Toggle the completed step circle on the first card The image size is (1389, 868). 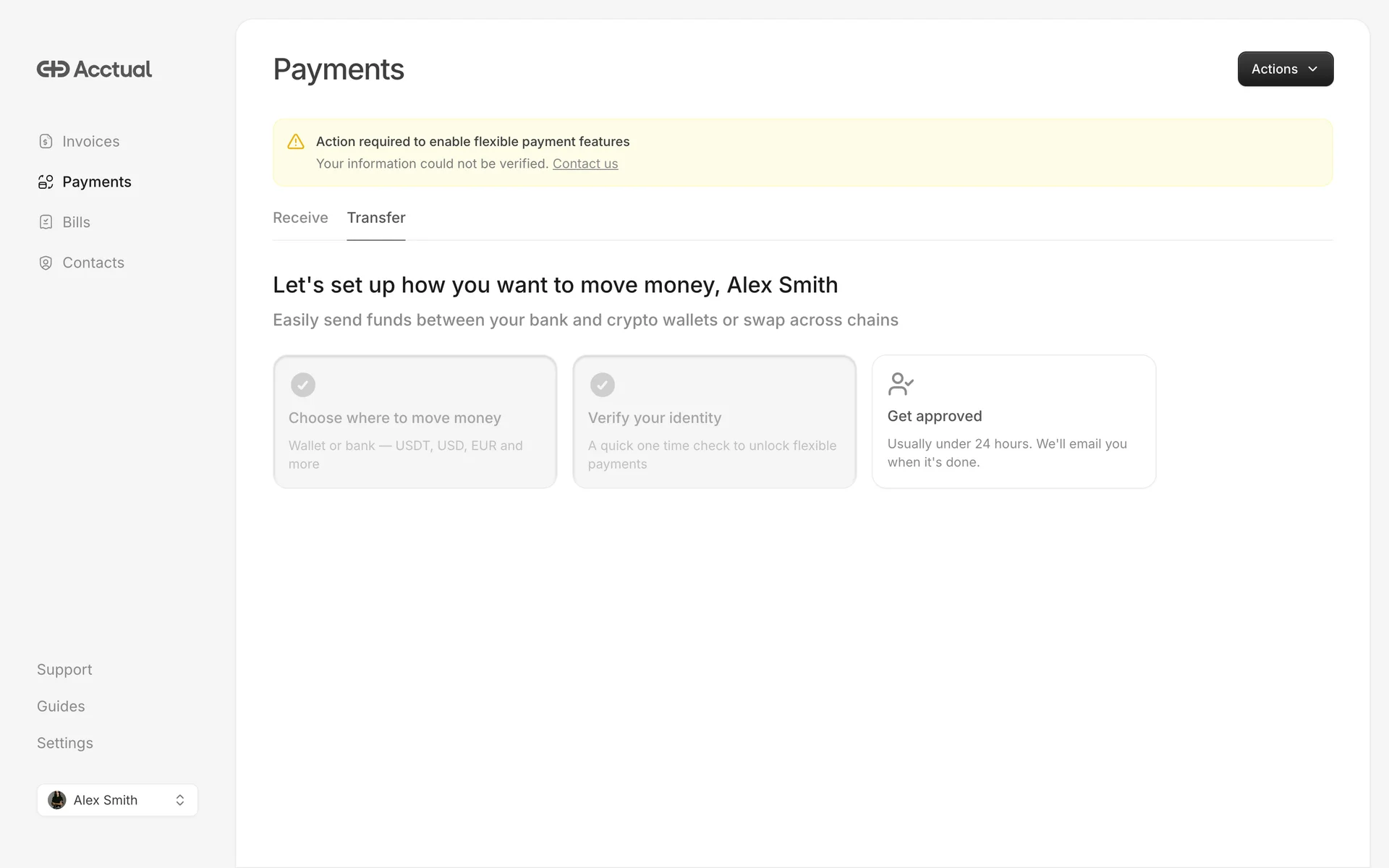(303, 385)
